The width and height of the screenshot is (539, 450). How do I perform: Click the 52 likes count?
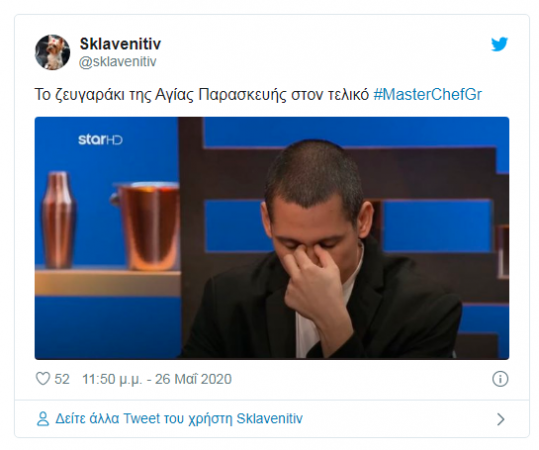(62, 379)
